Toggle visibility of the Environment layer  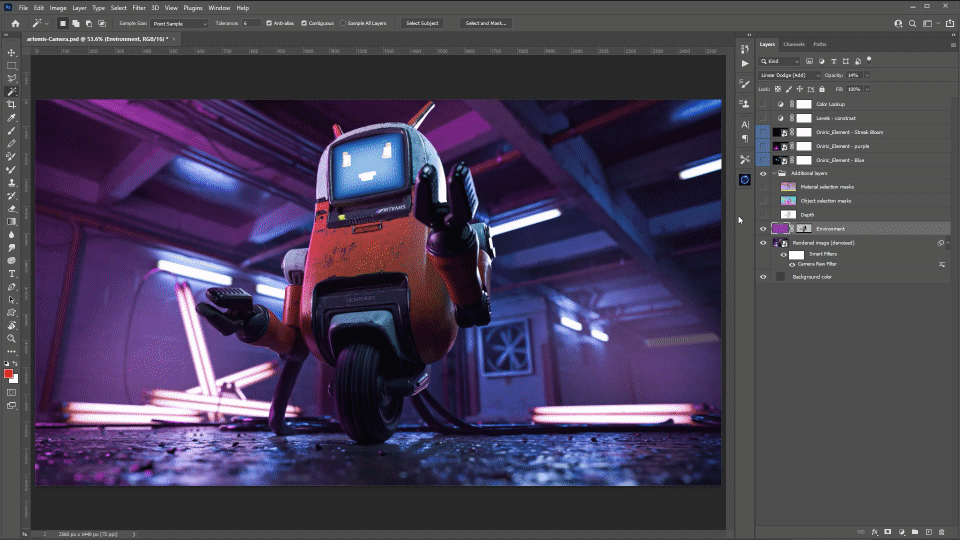763,229
